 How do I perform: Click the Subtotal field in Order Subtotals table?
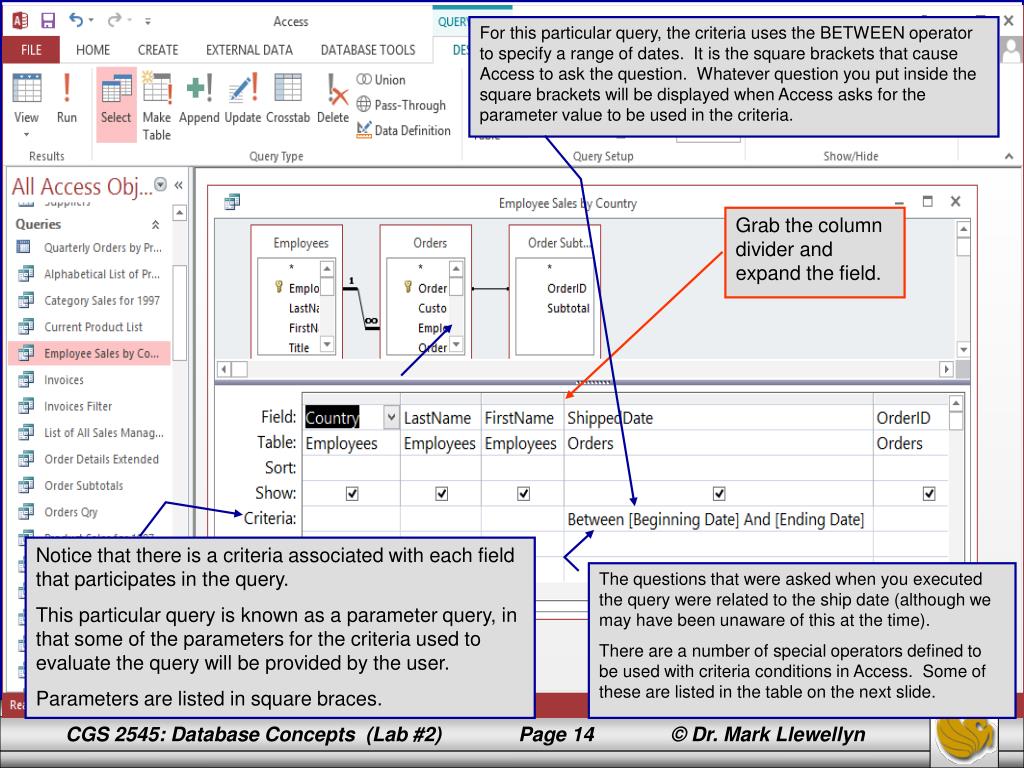[568, 308]
